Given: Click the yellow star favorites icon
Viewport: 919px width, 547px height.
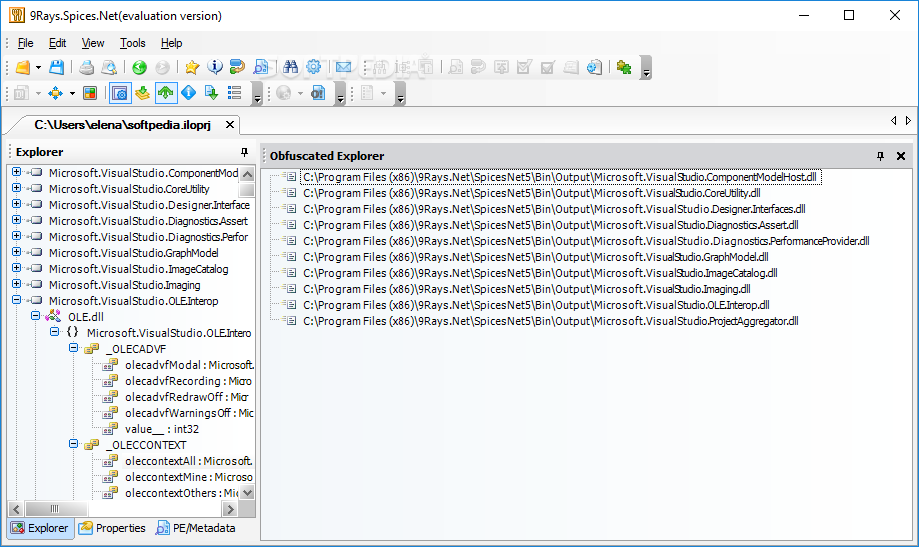Looking at the screenshot, I should click(x=192, y=67).
